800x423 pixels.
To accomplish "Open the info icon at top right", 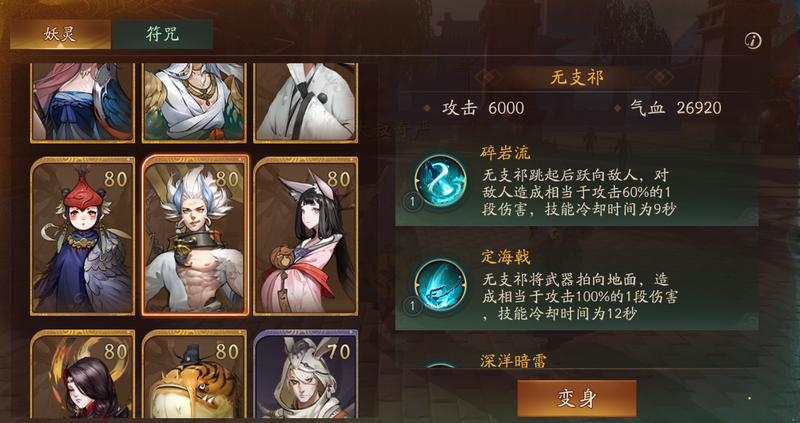I will click(753, 40).
